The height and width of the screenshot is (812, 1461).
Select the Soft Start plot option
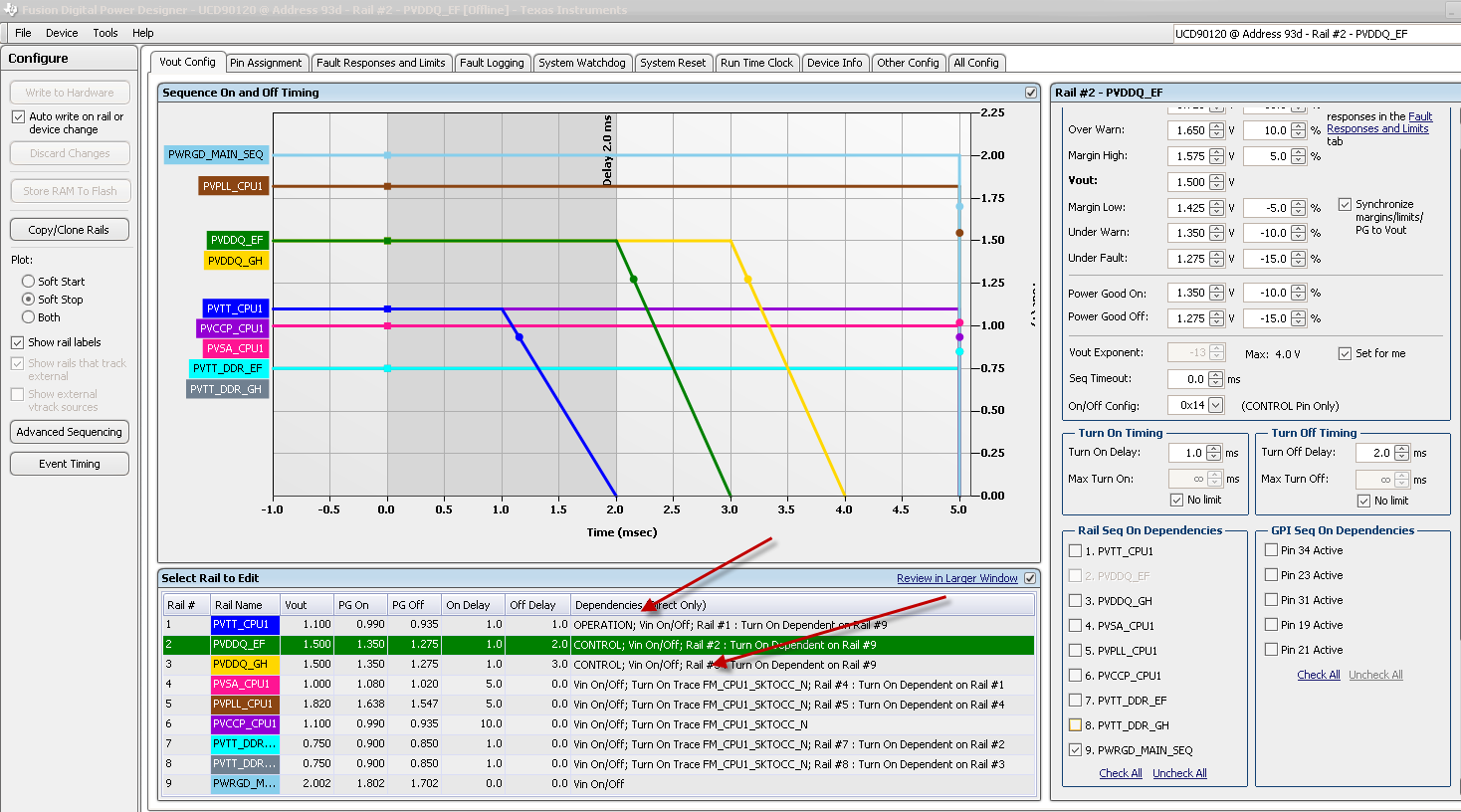(28, 282)
